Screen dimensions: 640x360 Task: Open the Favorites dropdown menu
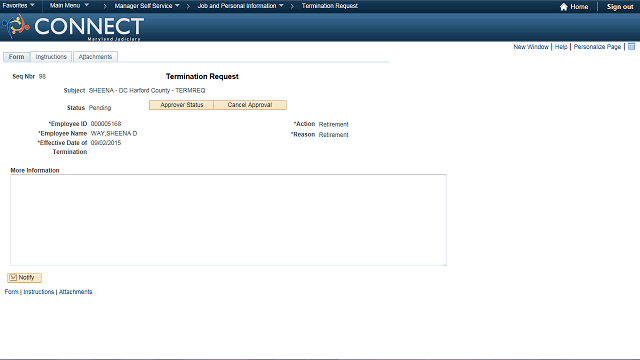tap(18, 6)
